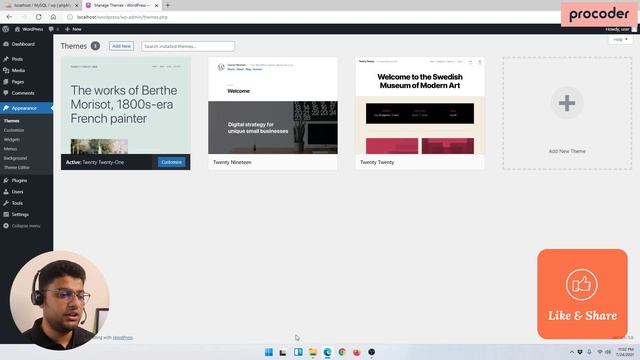Focus the Search installed themes field
The width and height of the screenshot is (640, 360).
pos(188,46)
